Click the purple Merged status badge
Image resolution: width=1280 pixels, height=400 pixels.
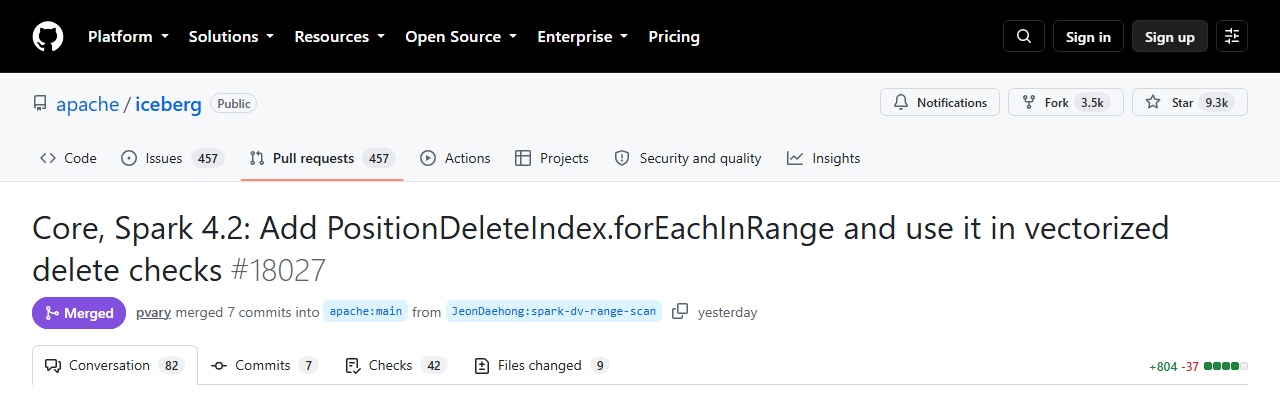(79, 313)
